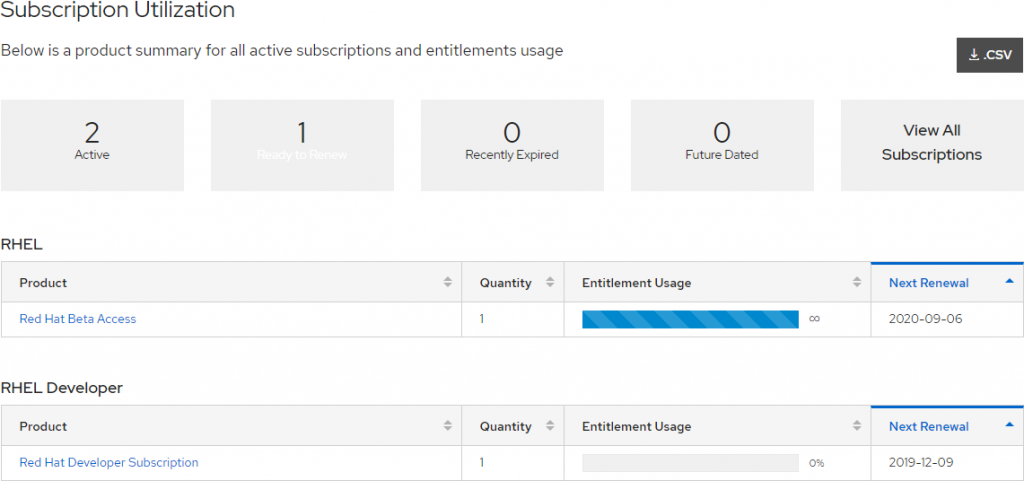
Task: Open the Ready to Renew card
Action: pos(302,144)
